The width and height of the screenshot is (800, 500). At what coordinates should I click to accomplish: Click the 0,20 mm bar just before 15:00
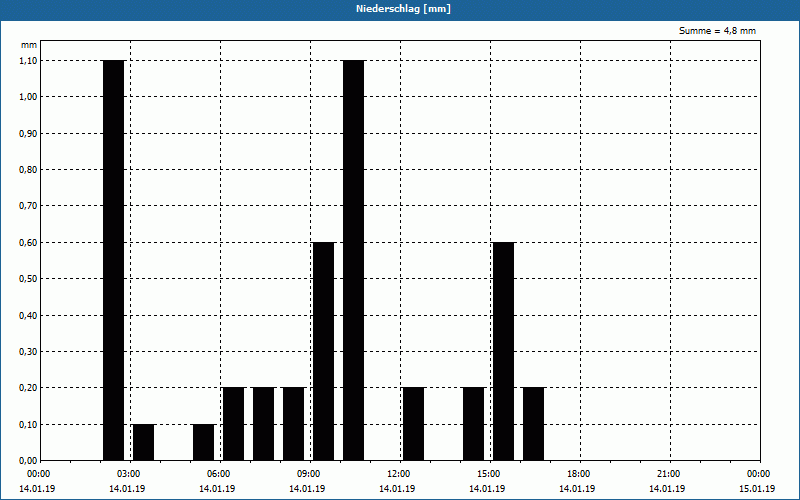pos(473,424)
